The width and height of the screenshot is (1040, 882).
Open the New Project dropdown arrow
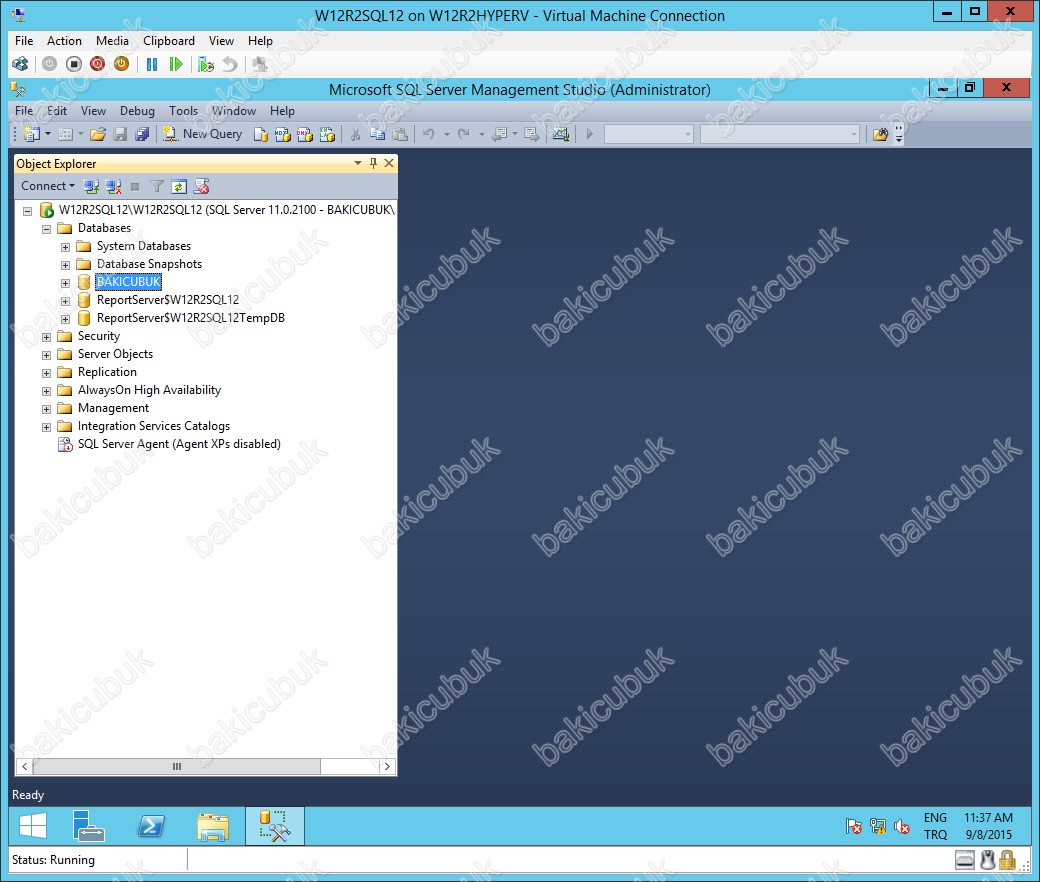48,134
